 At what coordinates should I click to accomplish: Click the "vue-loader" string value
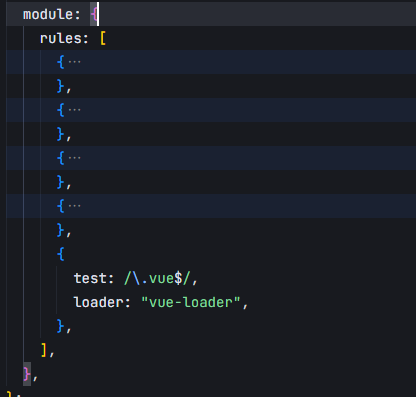(x=191, y=302)
